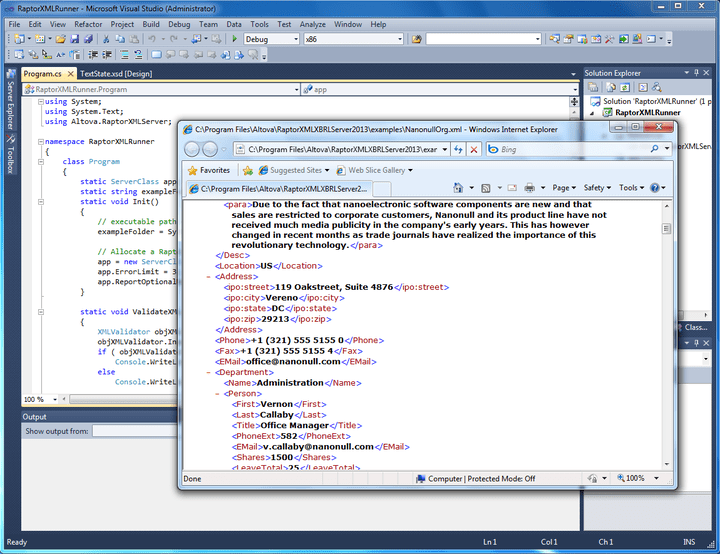Click the Favorites button in IE
This screenshot has width=720, height=554.
[209, 170]
